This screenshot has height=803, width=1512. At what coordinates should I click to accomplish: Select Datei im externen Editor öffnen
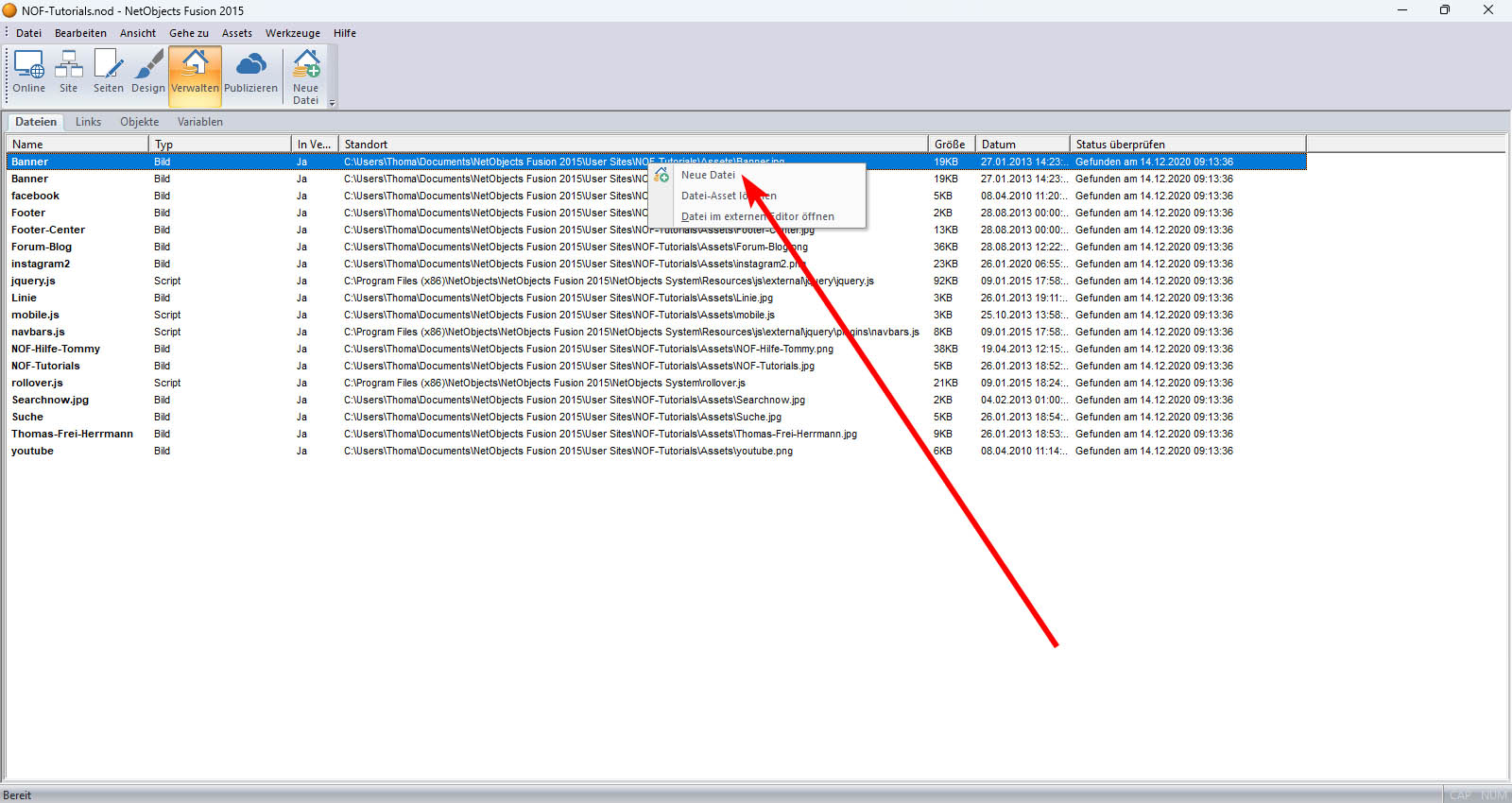point(757,216)
